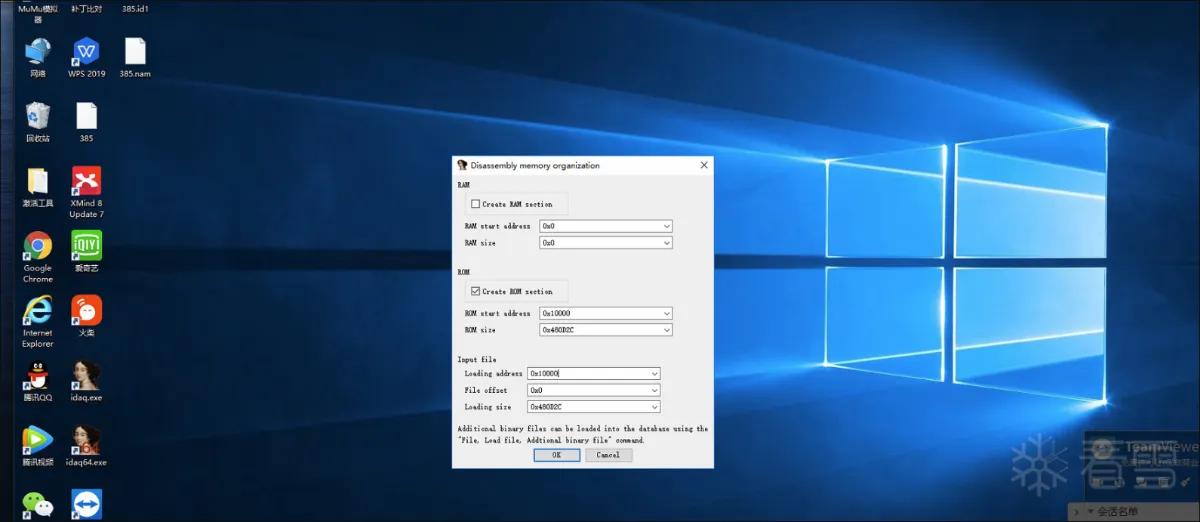Open the idaq64.exe desktop shortcut
1200x522 pixels.
point(86,445)
